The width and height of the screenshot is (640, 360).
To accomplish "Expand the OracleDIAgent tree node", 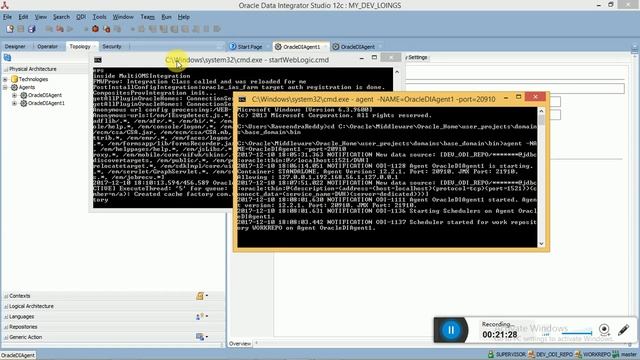I will (x=14, y=95).
